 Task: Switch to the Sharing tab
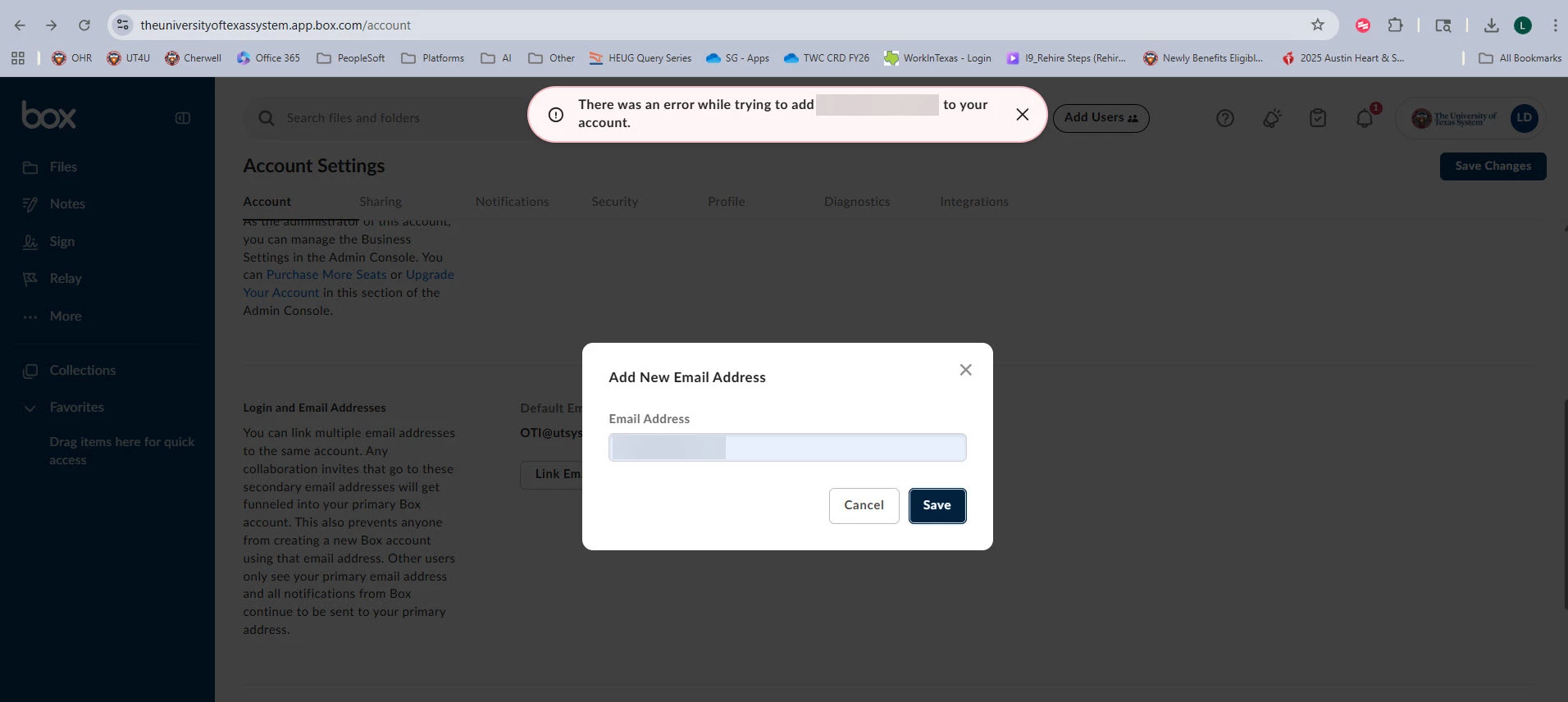click(x=381, y=202)
